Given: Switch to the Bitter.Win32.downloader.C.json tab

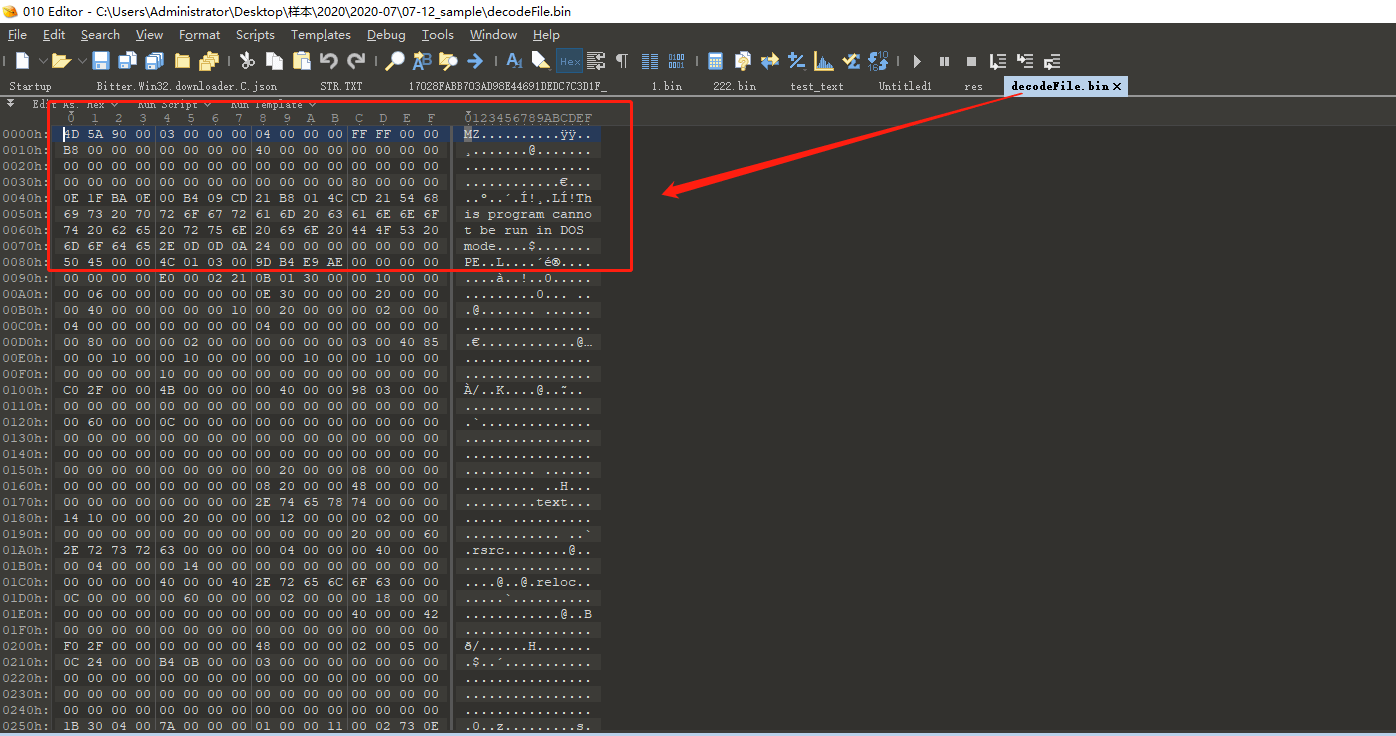Looking at the screenshot, I should 187,87.
